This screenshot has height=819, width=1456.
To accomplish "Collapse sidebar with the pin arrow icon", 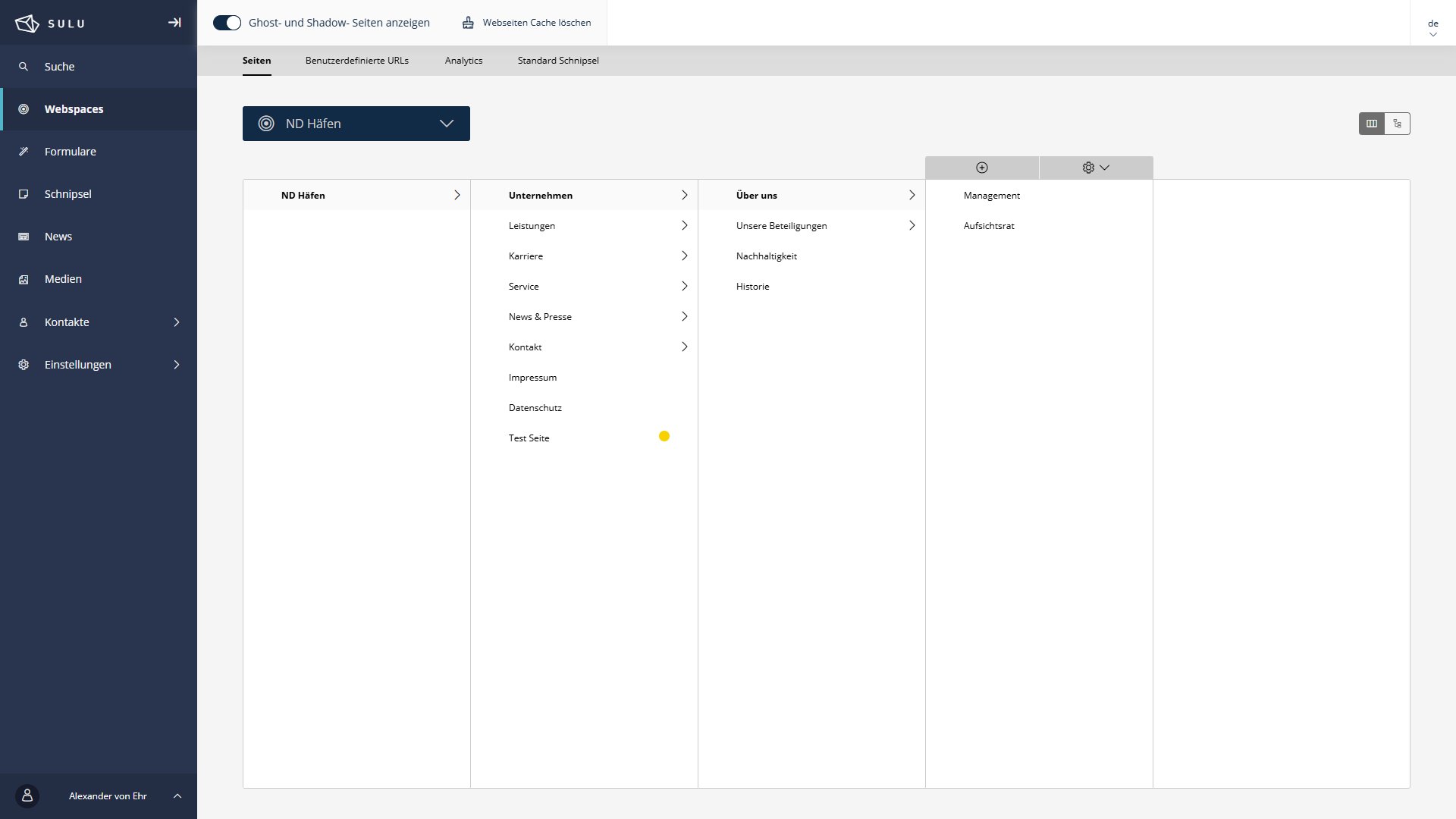I will pyautogui.click(x=174, y=23).
